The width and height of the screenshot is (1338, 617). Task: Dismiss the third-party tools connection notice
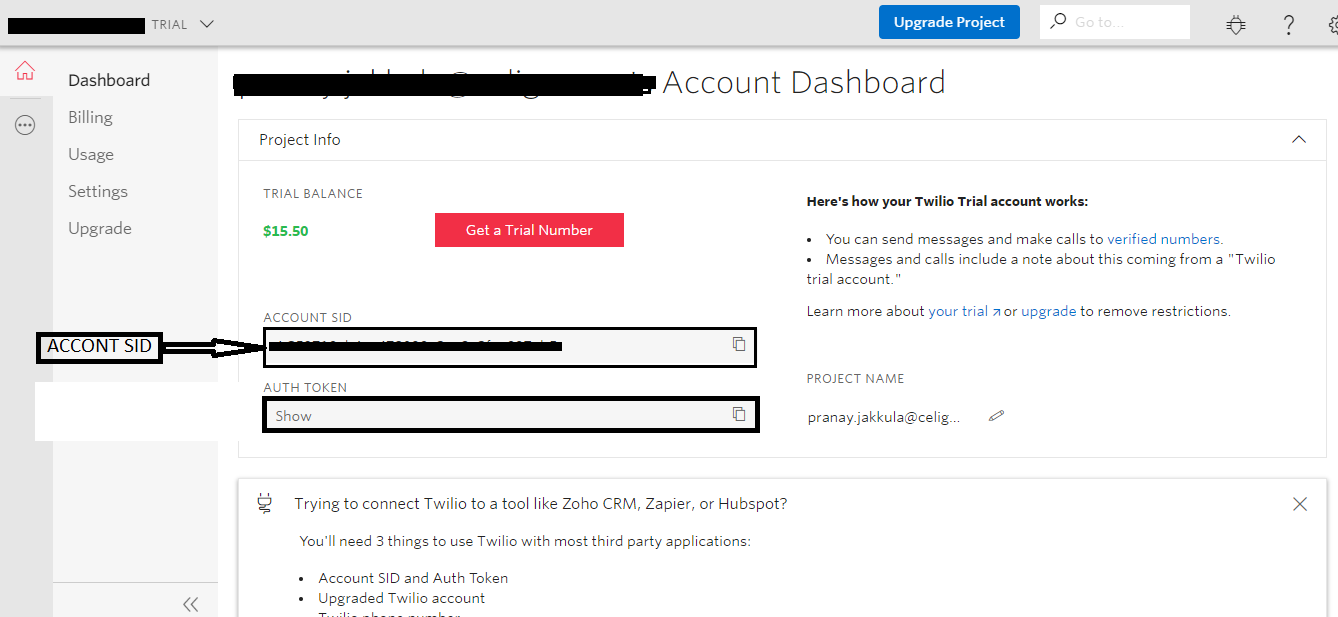click(x=1300, y=504)
